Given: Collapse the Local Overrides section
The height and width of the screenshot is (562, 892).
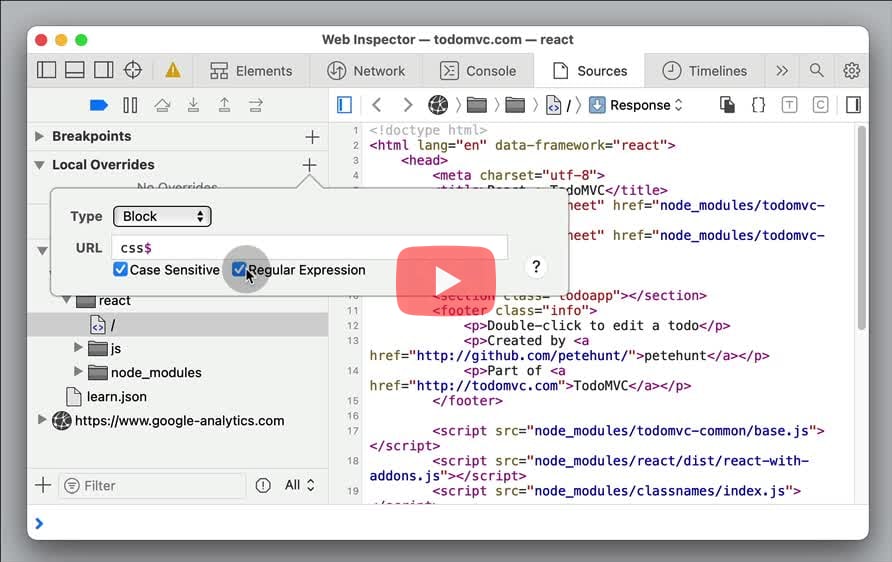Looking at the screenshot, I should point(39,165).
